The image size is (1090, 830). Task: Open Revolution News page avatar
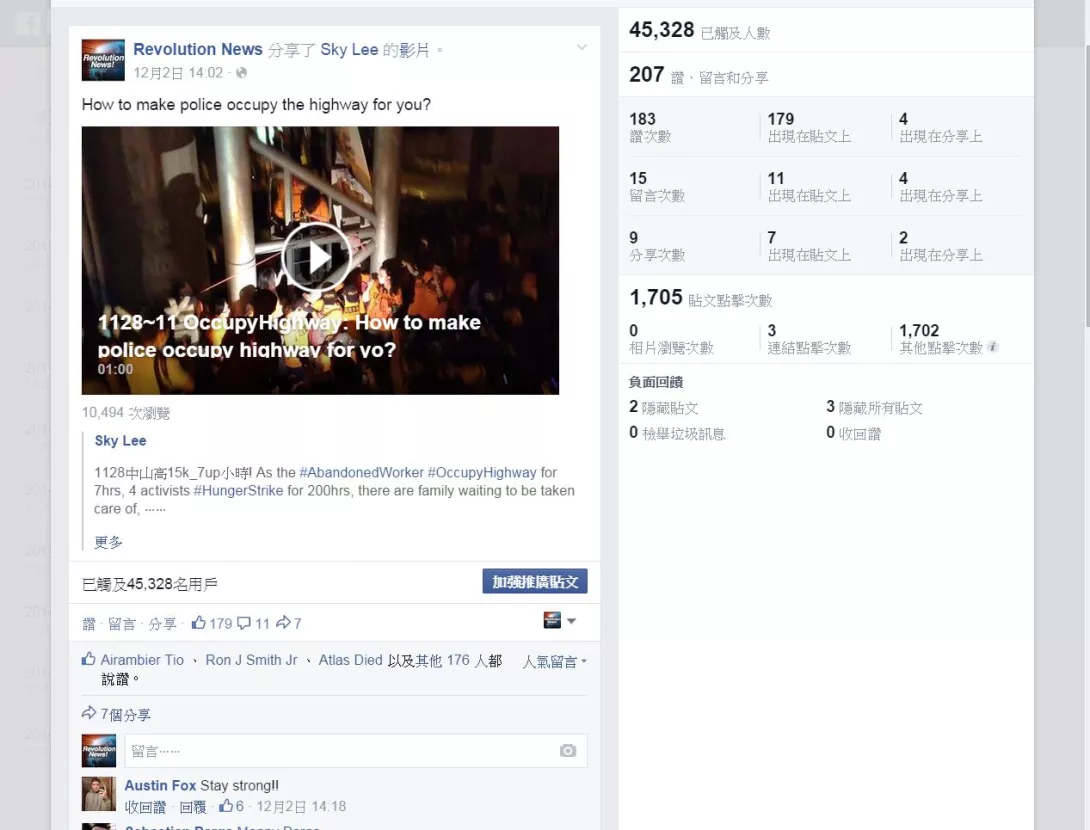coord(103,60)
